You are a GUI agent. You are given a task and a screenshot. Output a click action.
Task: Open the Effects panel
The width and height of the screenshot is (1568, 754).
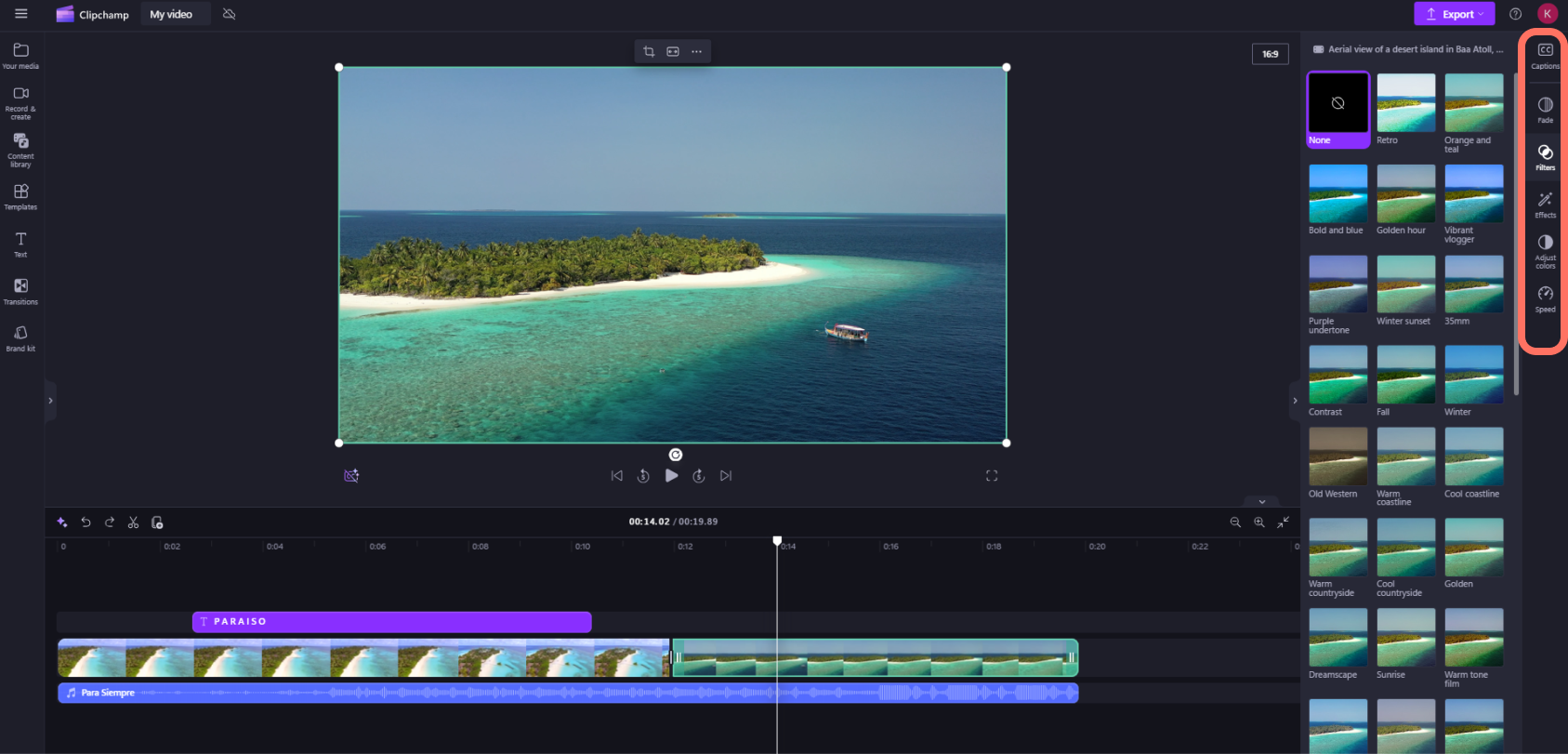click(x=1545, y=205)
